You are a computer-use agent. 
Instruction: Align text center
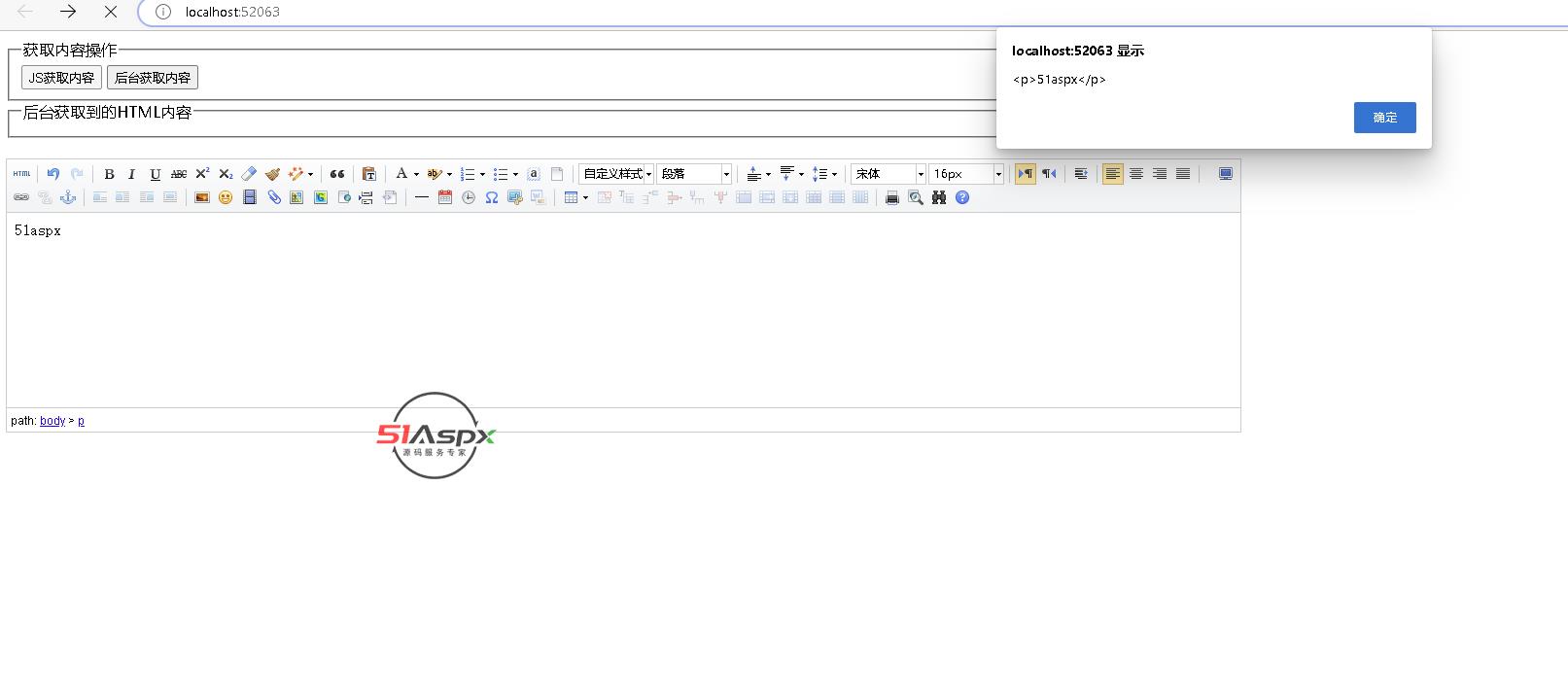(x=1136, y=174)
